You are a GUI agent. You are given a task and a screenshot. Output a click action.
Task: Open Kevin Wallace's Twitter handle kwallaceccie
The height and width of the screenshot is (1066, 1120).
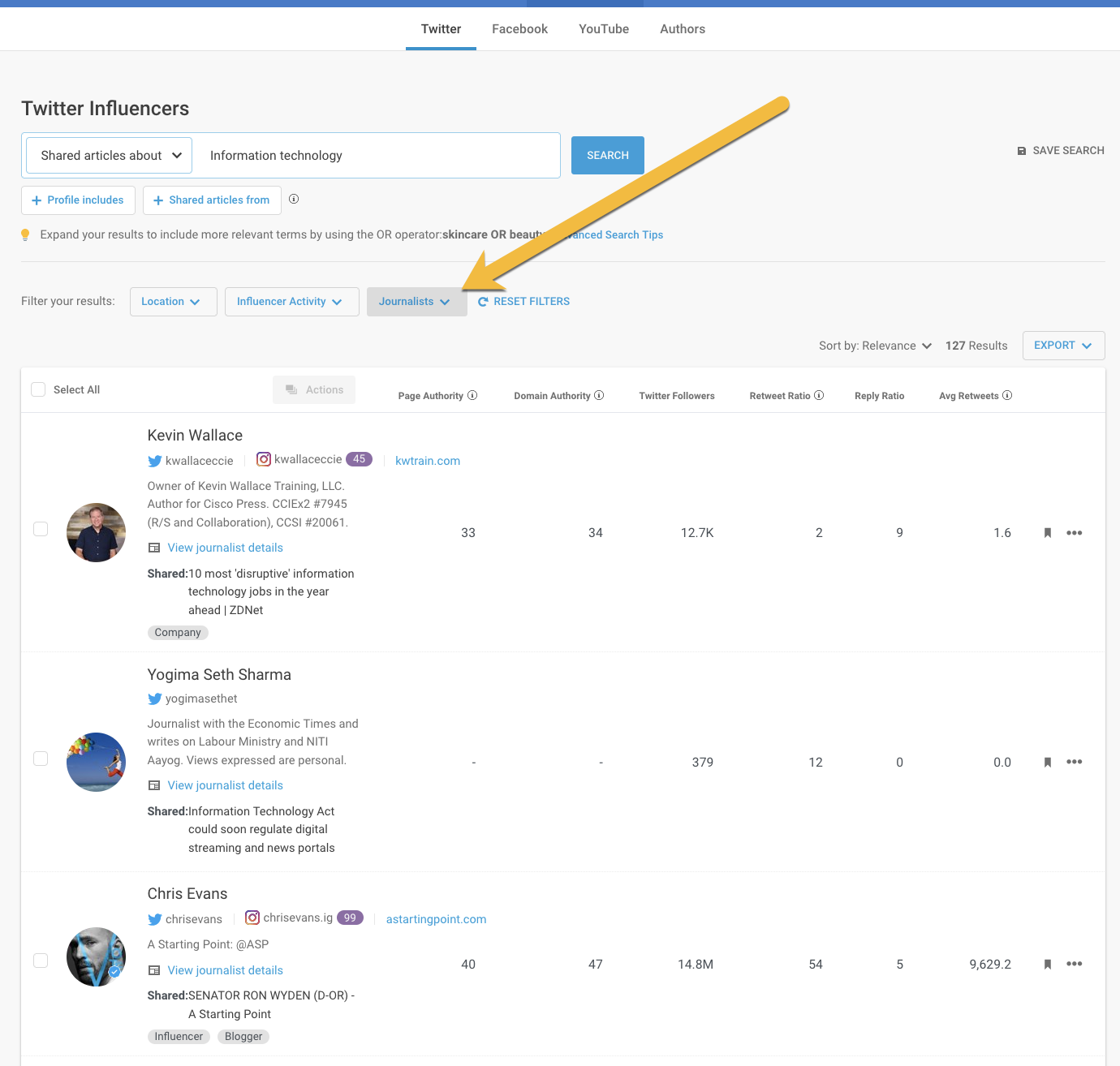pyautogui.click(x=199, y=461)
